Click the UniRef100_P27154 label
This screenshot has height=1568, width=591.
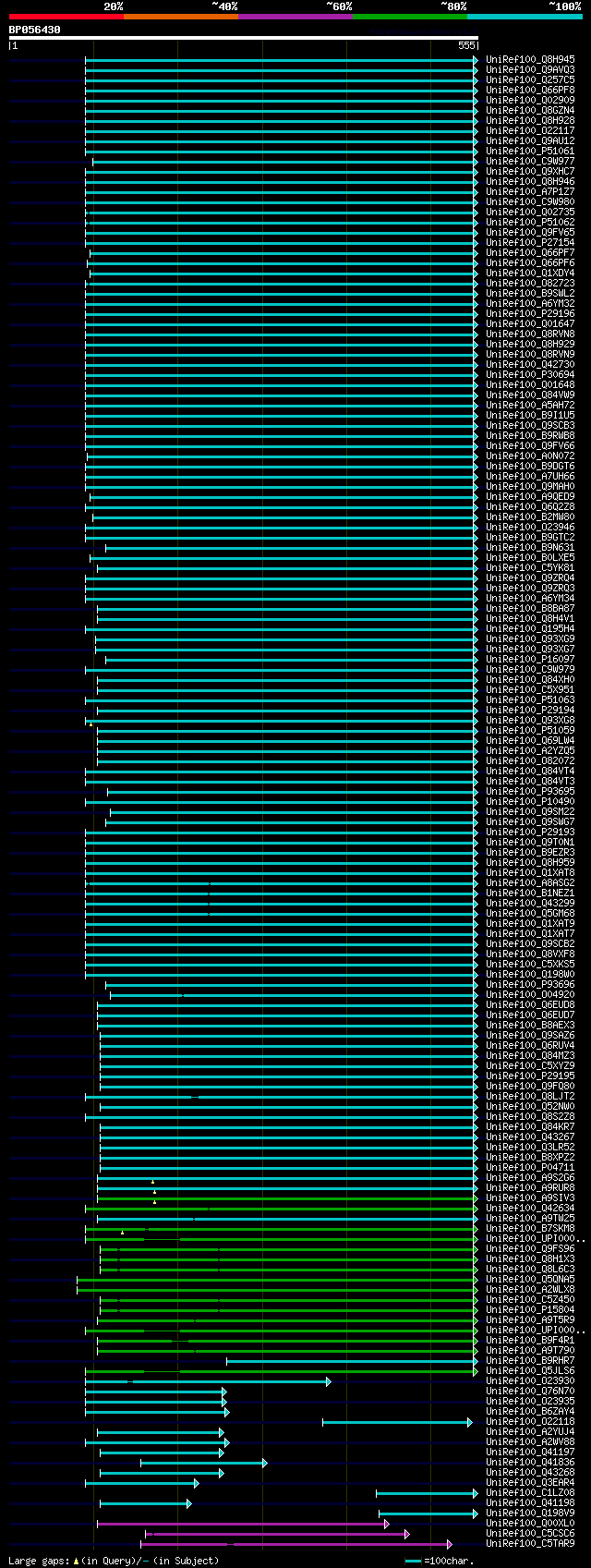530,243
